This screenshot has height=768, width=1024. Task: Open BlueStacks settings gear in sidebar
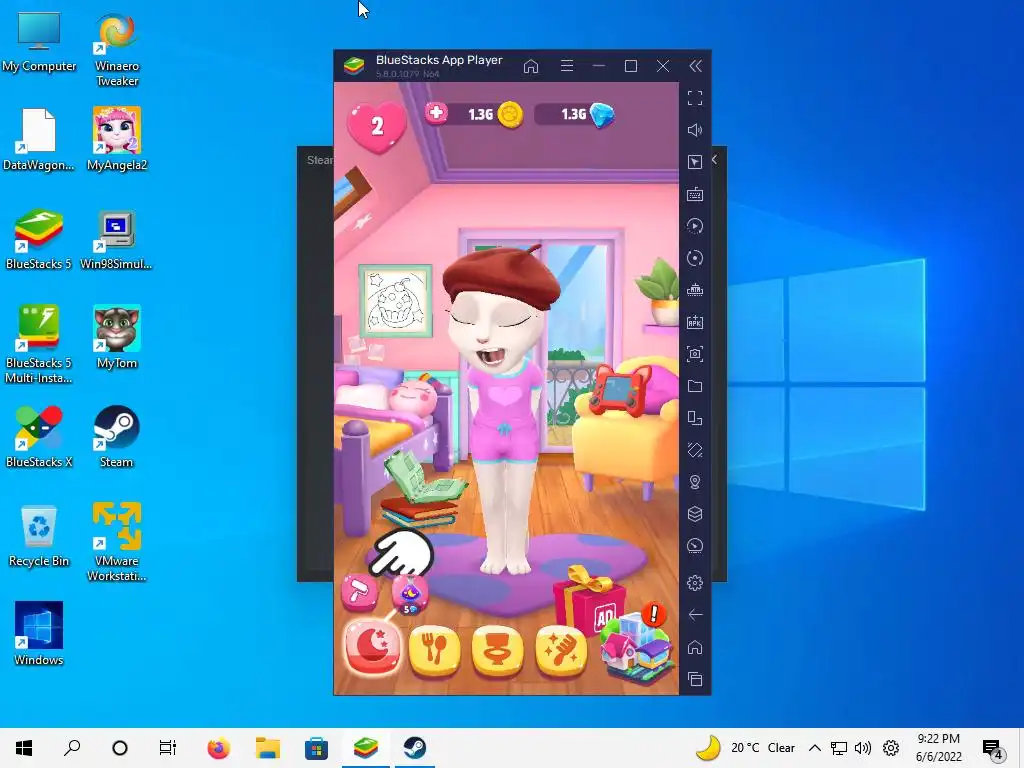click(x=695, y=583)
